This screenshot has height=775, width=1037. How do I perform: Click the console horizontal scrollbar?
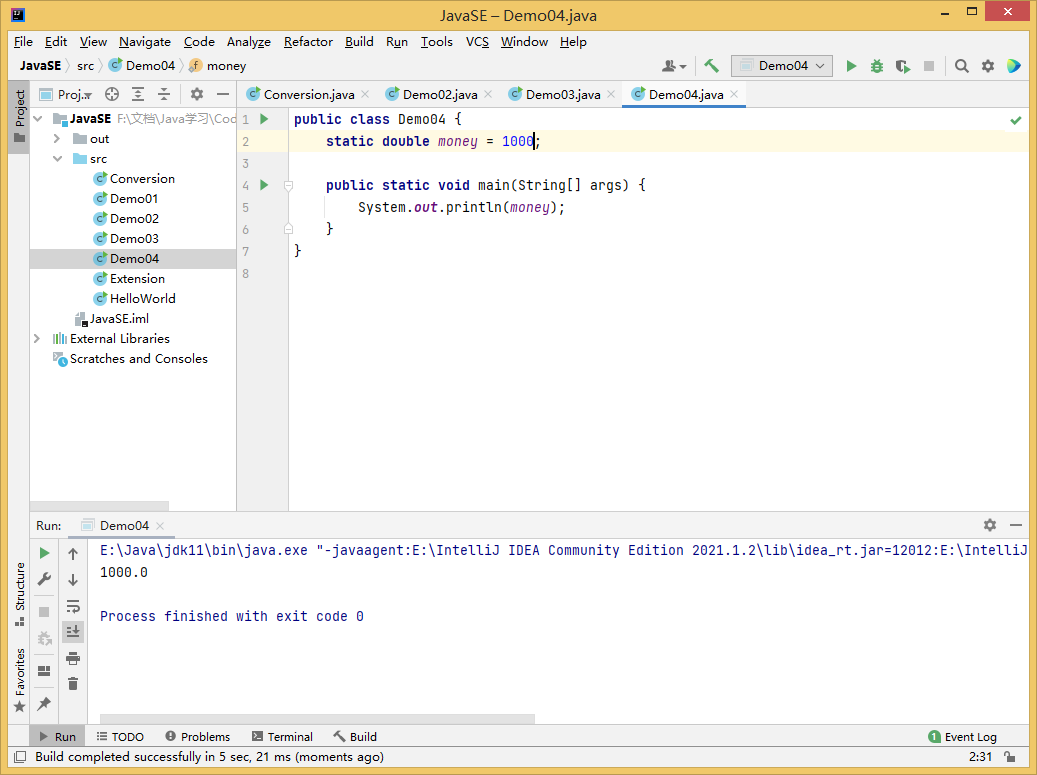(x=316, y=718)
